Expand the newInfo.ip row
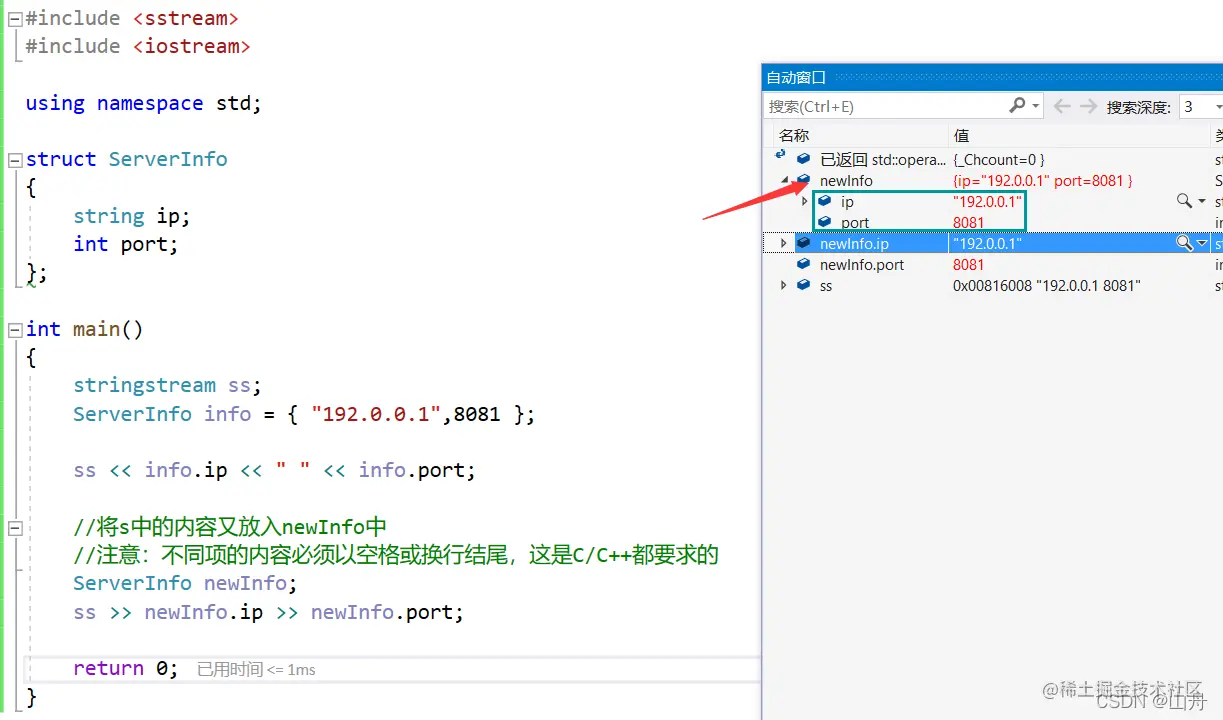 (784, 243)
